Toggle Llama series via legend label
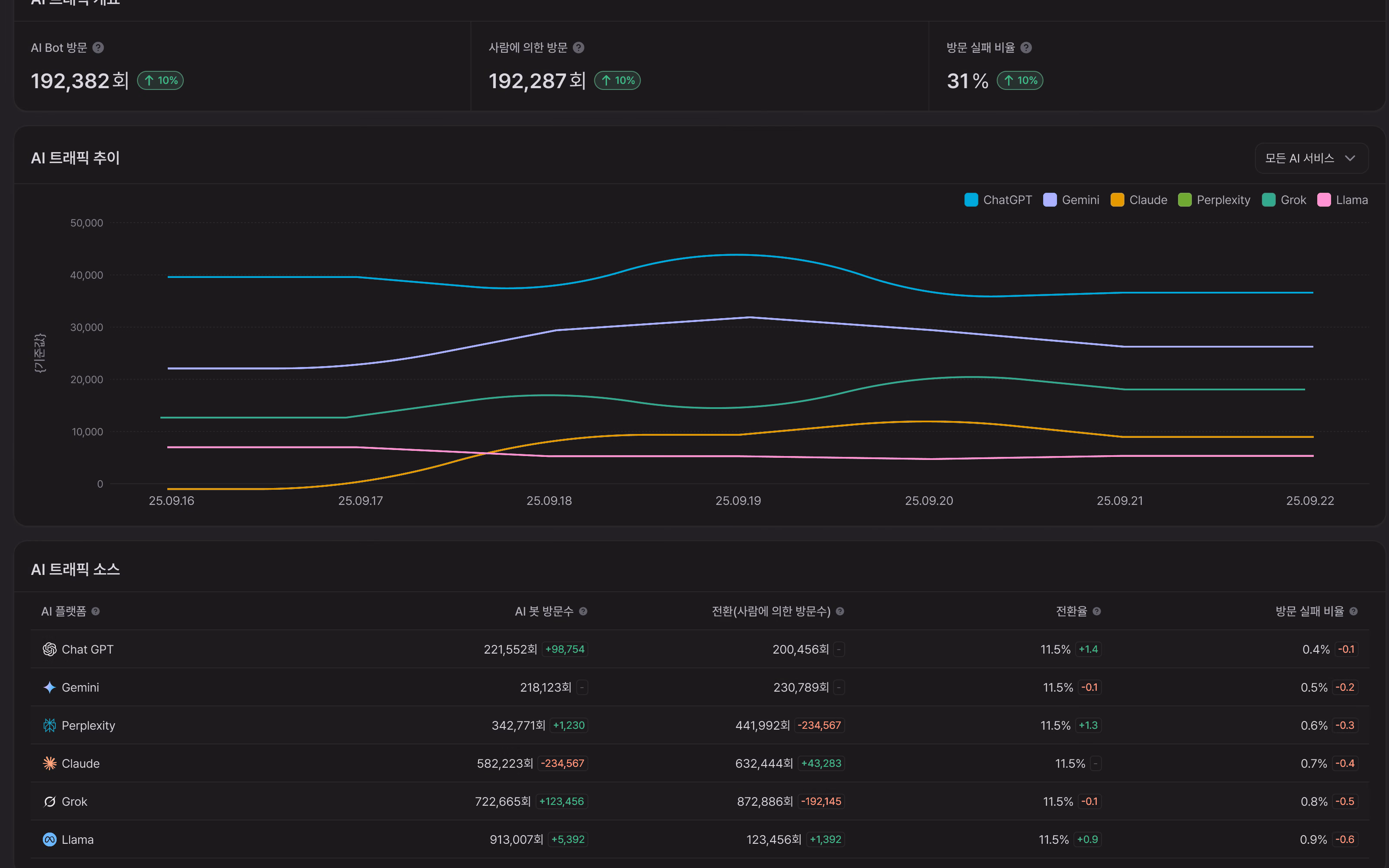Image resolution: width=1389 pixels, height=868 pixels. (1352, 200)
